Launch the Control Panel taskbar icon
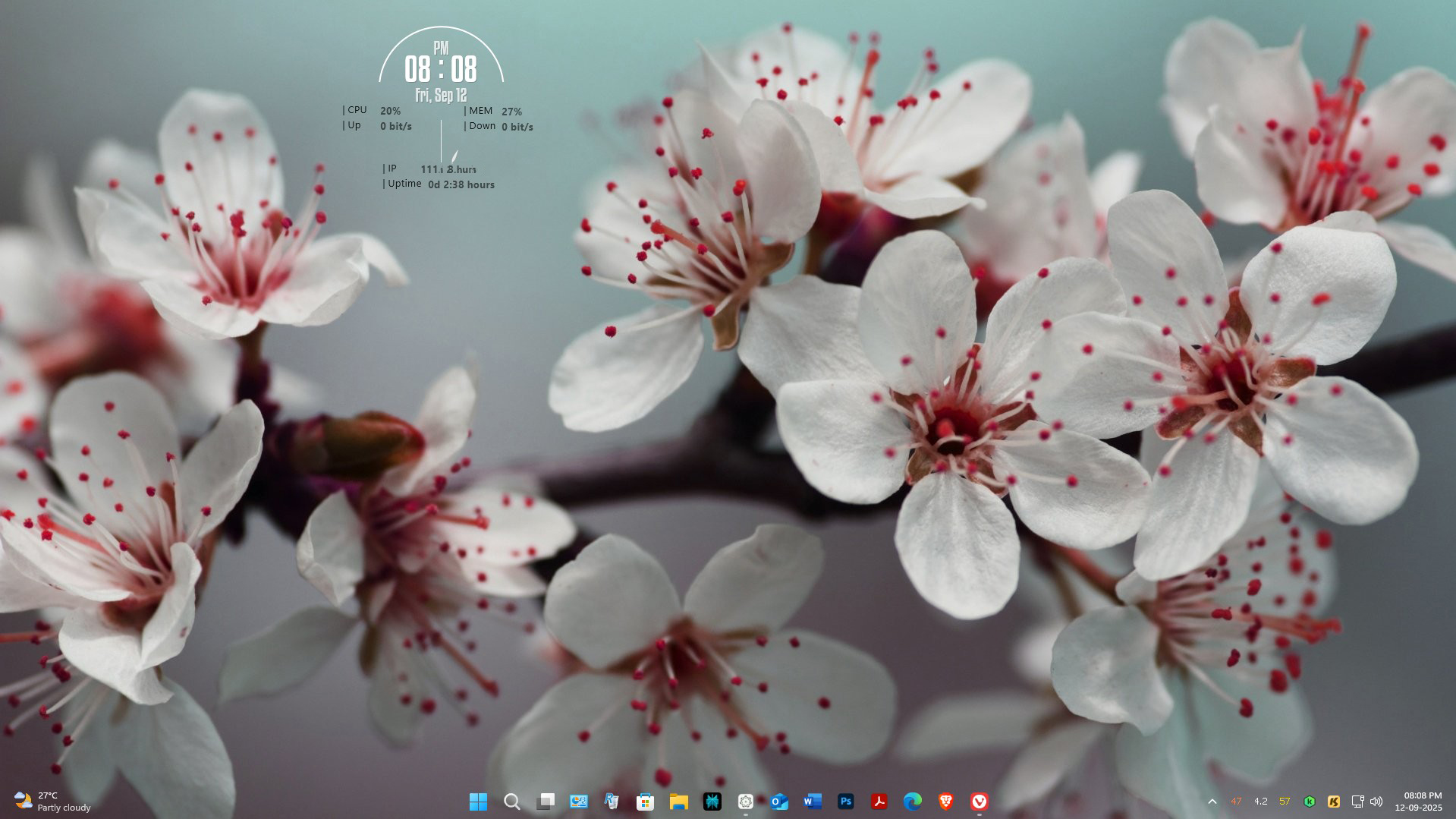Viewport: 1456px width, 819px height. click(x=579, y=802)
